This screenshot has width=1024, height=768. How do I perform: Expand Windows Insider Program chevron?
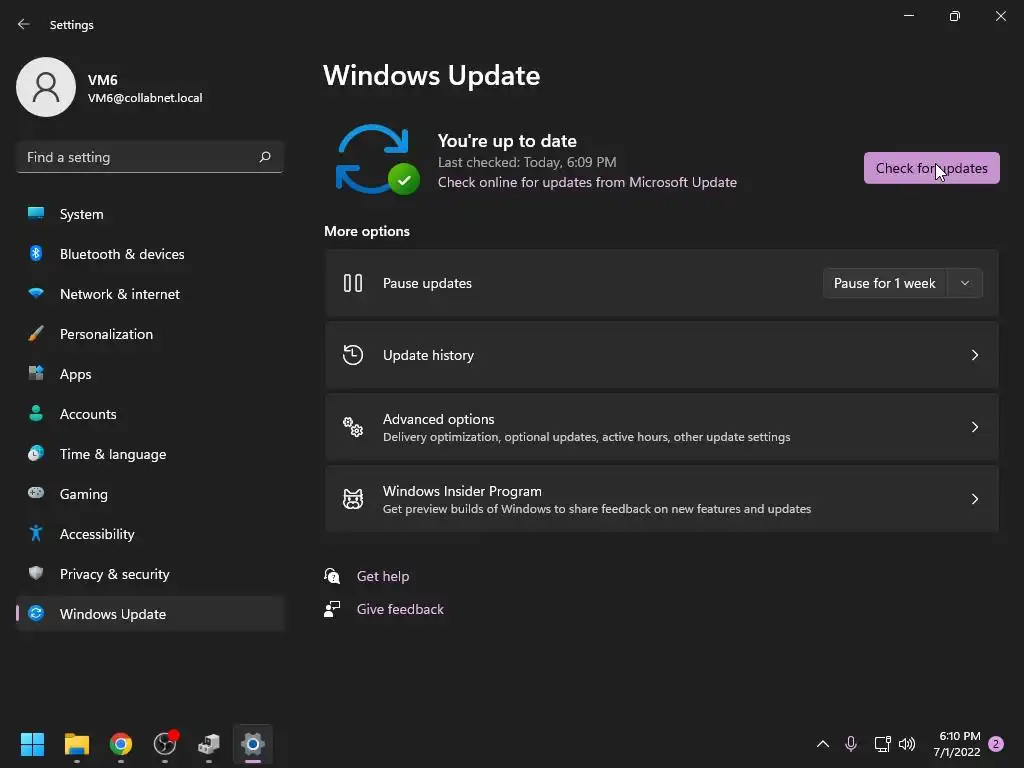pos(974,499)
